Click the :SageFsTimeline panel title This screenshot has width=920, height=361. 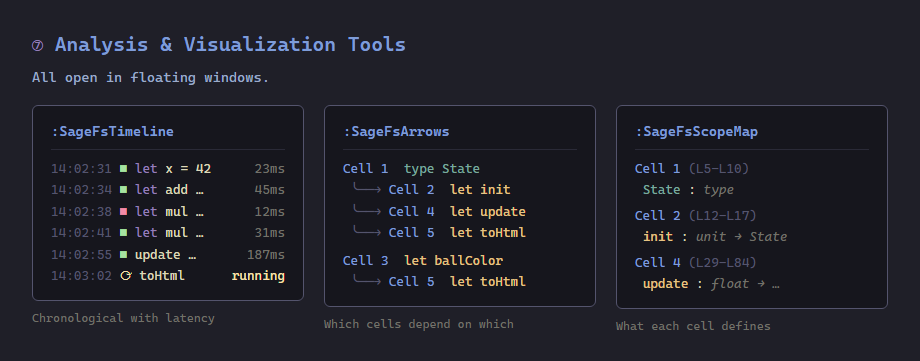pyautogui.click(x=112, y=131)
